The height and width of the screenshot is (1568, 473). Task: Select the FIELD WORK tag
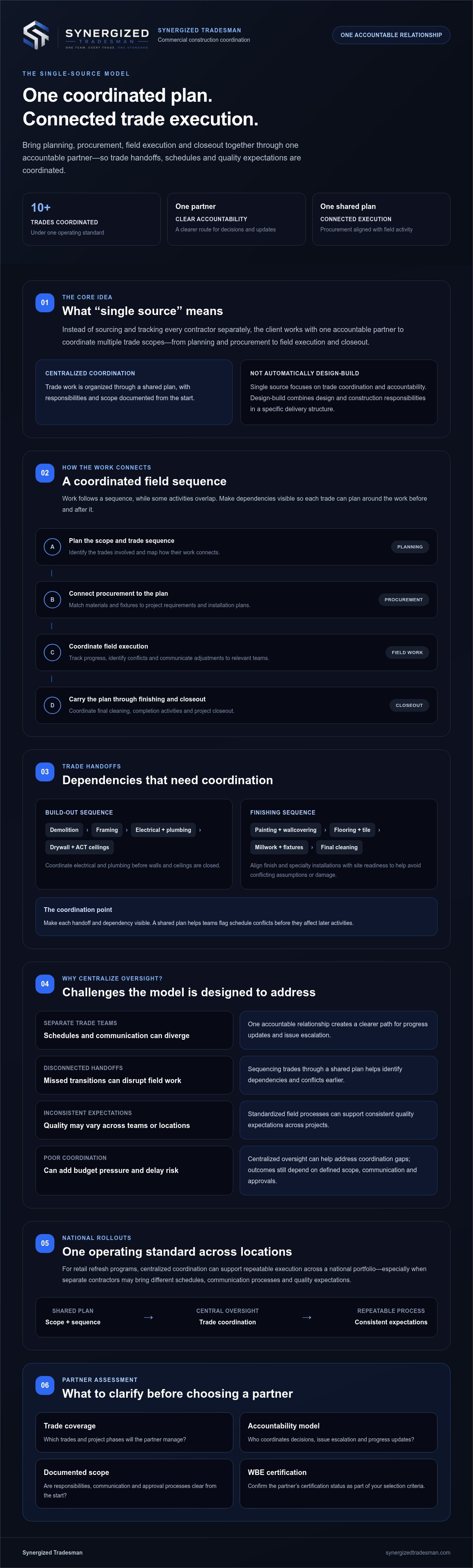(x=407, y=653)
